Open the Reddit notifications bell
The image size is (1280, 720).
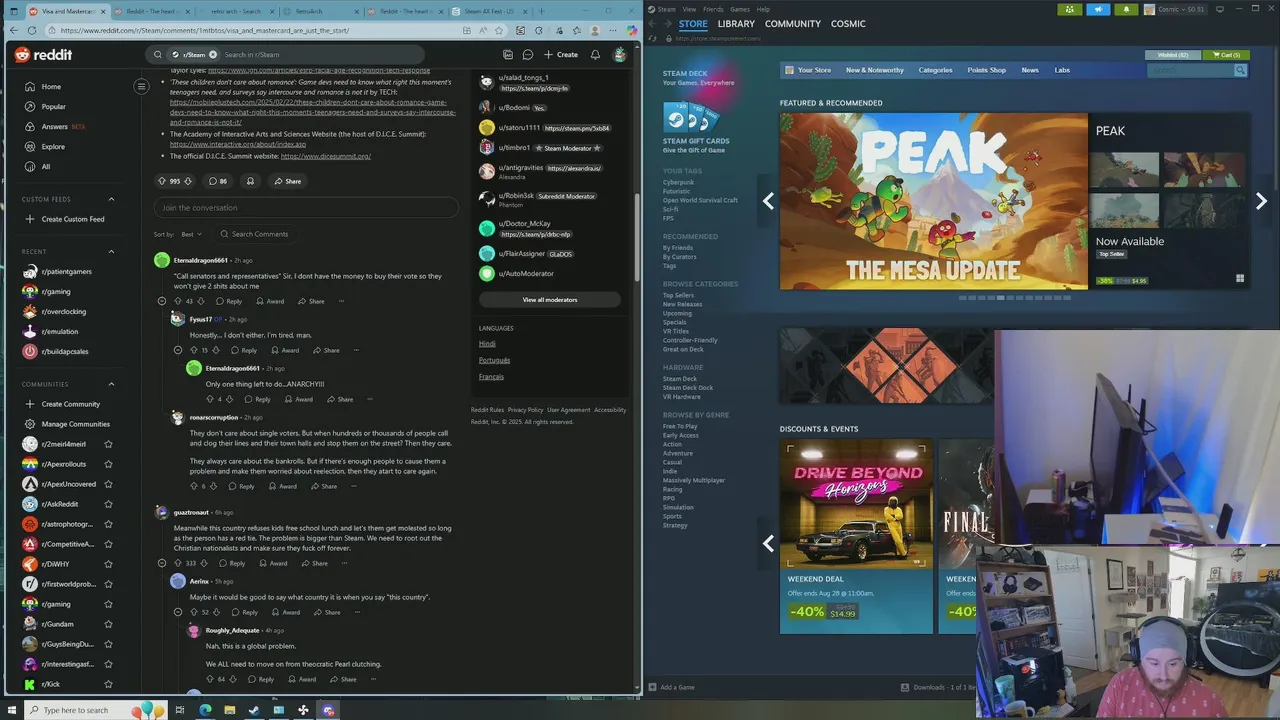click(595, 55)
